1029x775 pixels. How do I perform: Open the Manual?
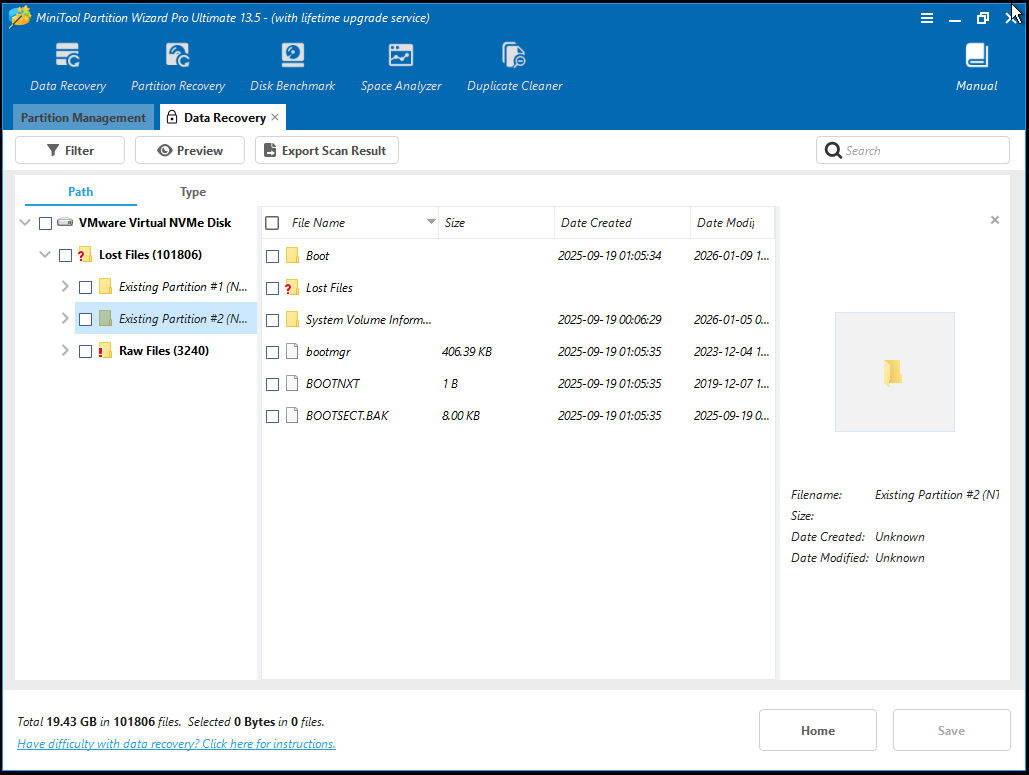point(975,65)
